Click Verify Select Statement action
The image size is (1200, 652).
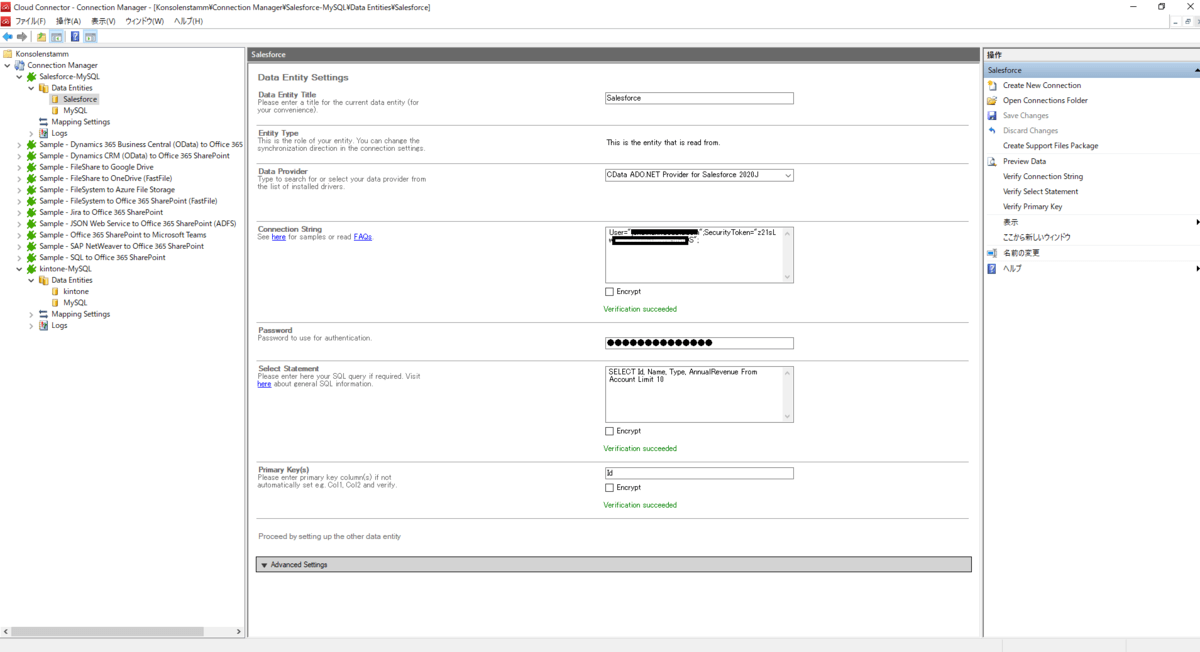1040,191
